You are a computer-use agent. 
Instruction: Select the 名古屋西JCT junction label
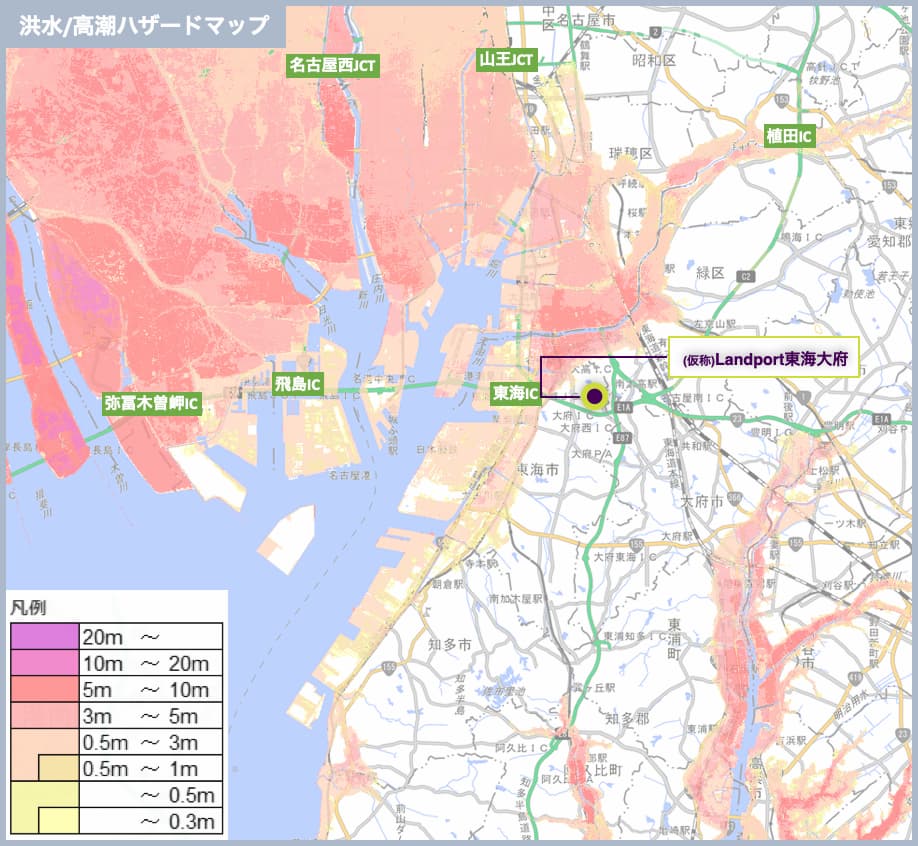(333, 65)
